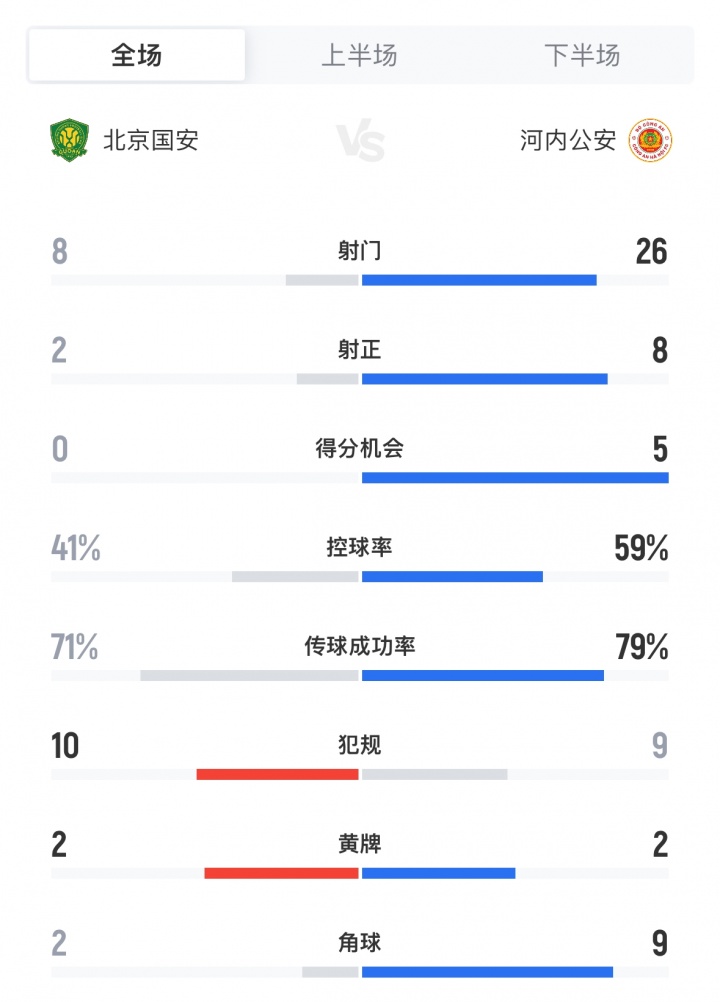The image size is (720, 1002).
Task: Click the 黄牌 (yellow cards) stat label
Action: point(360,843)
